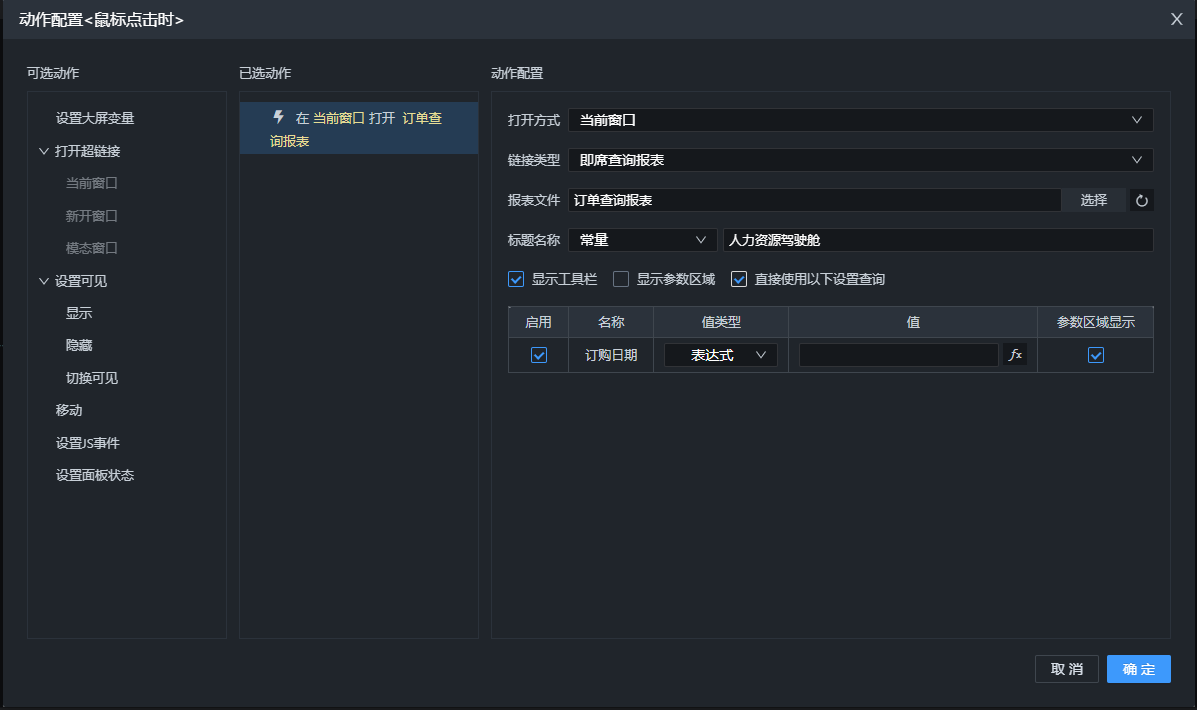Change the 表达式 value type dropdown
Screen dimensions: 1197x710
[720, 355]
